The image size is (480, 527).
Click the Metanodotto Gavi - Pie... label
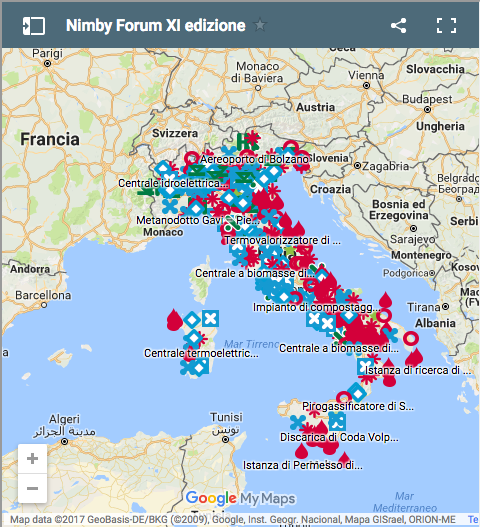click(198, 220)
